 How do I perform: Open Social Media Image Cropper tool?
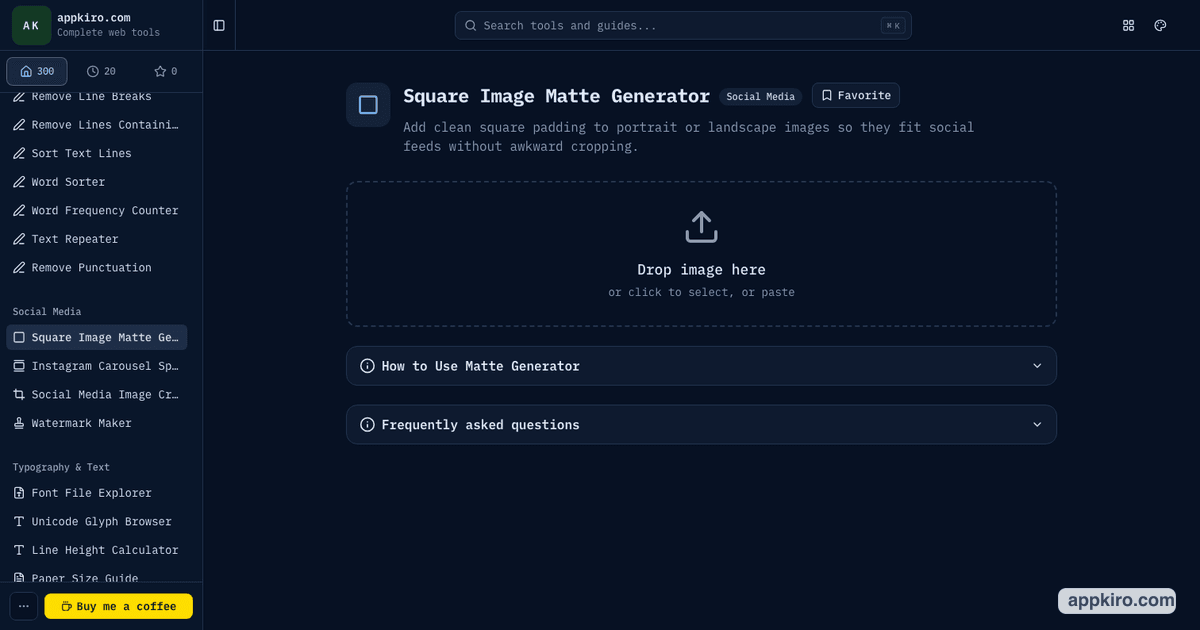click(x=97, y=394)
